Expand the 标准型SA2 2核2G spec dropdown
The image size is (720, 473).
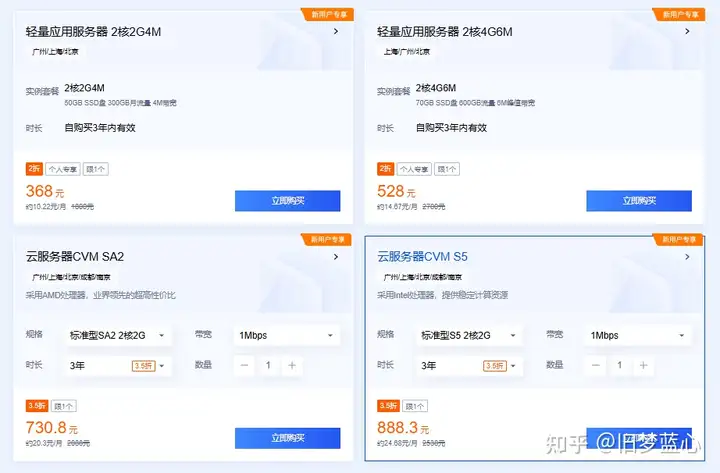118,335
